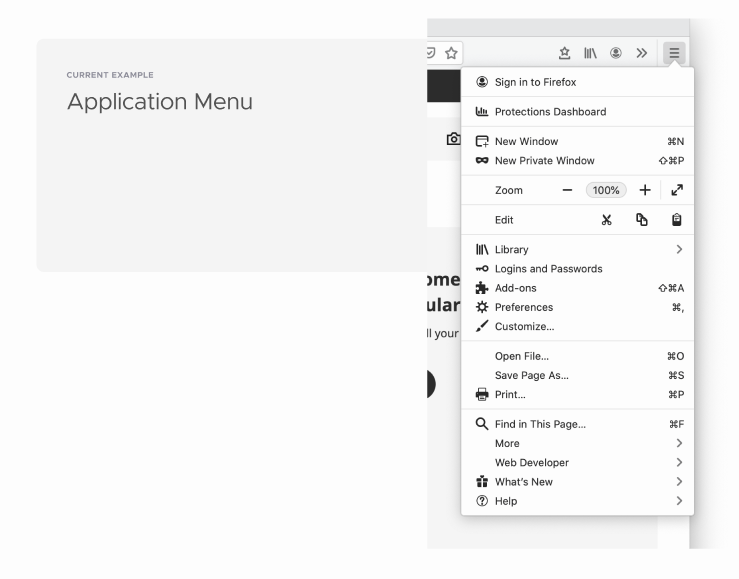Screen dimensions: 739x579
Task: Reset zoom via the 100% button
Action: tap(606, 190)
